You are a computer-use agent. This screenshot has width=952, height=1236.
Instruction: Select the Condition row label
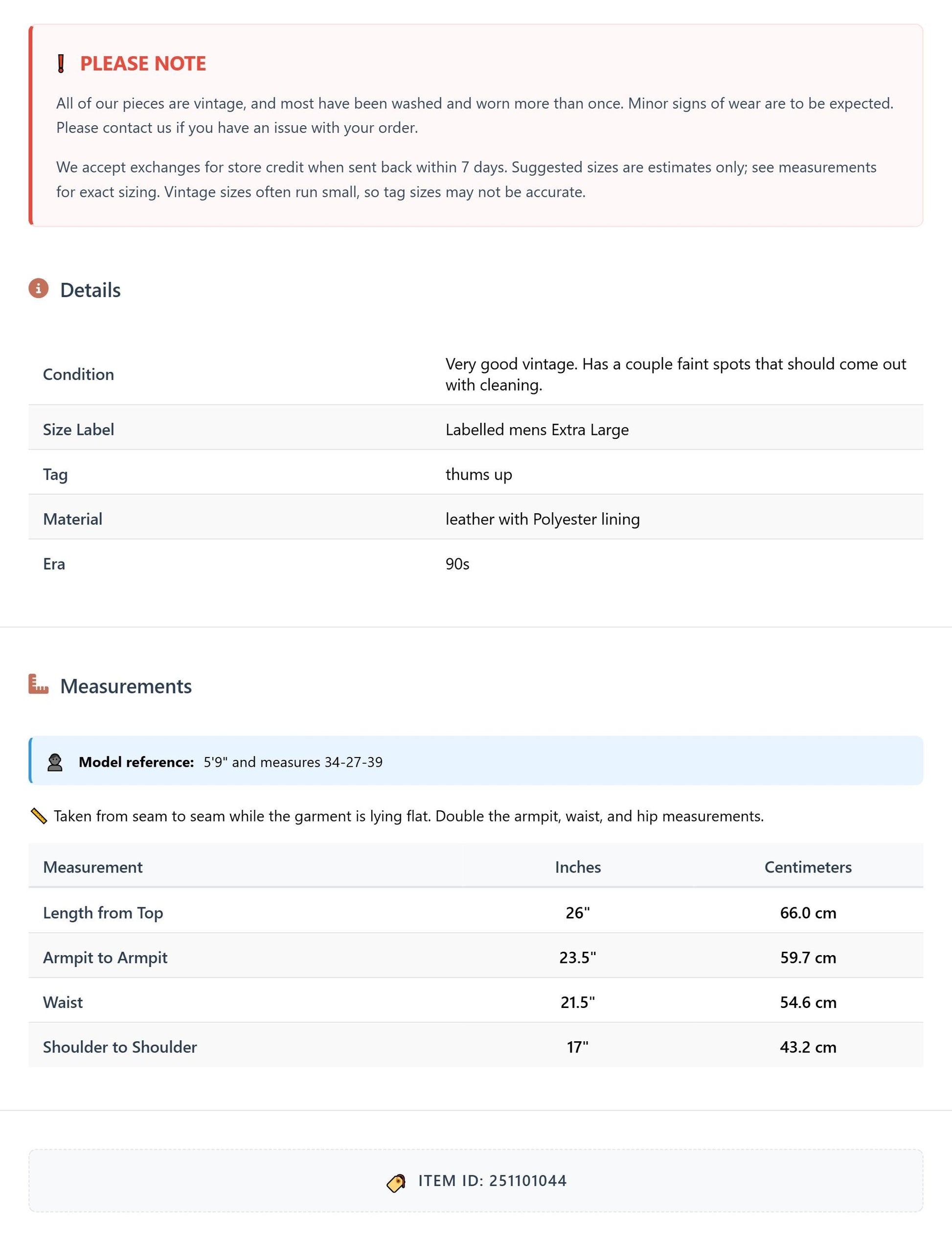pos(79,374)
